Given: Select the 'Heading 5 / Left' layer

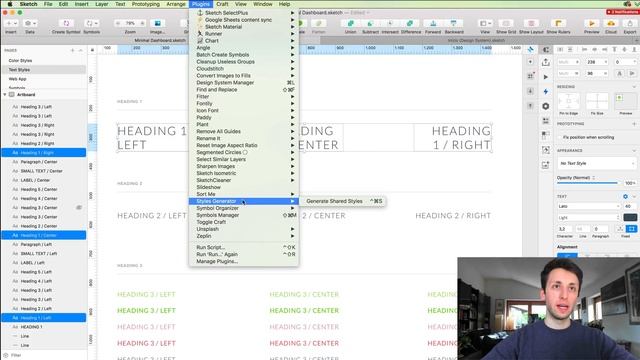Looking at the screenshot, I should tap(44, 272).
